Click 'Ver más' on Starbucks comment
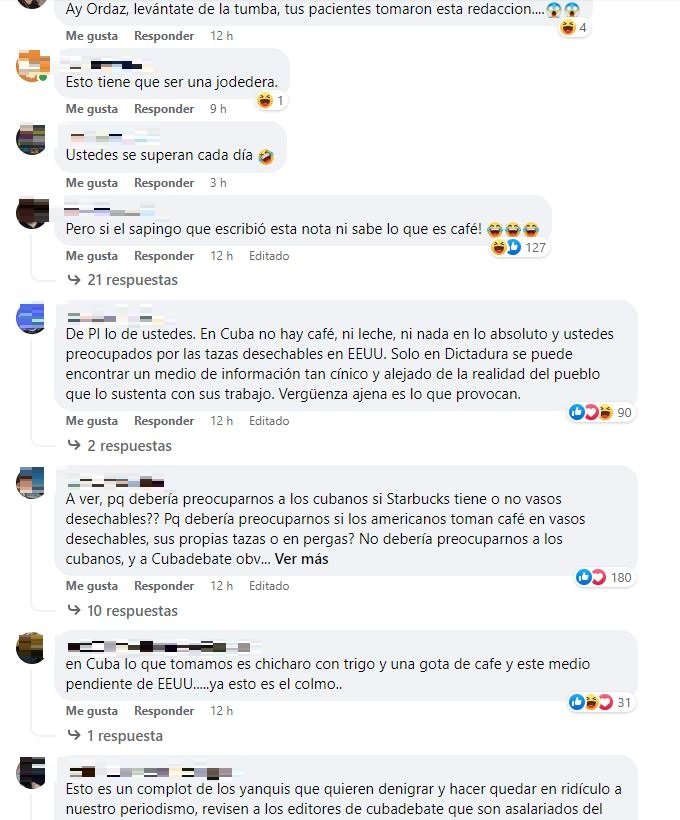Image resolution: width=680 pixels, height=820 pixels. tap(302, 559)
